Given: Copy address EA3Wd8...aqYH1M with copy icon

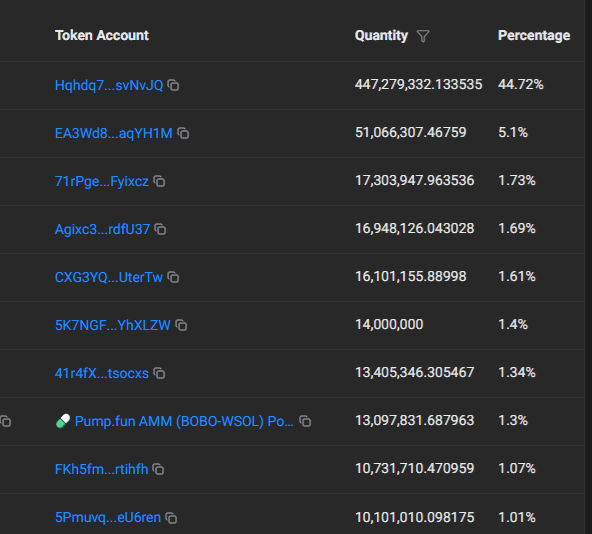Looking at the screenshot, I should tap(183, 133).
